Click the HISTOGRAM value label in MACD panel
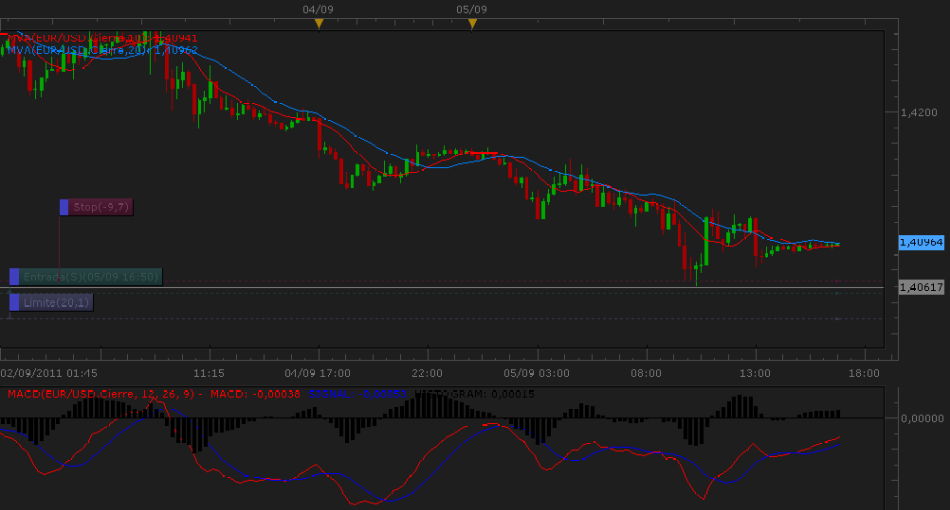This screenshot has width=950, height=510. coord(461,393)
